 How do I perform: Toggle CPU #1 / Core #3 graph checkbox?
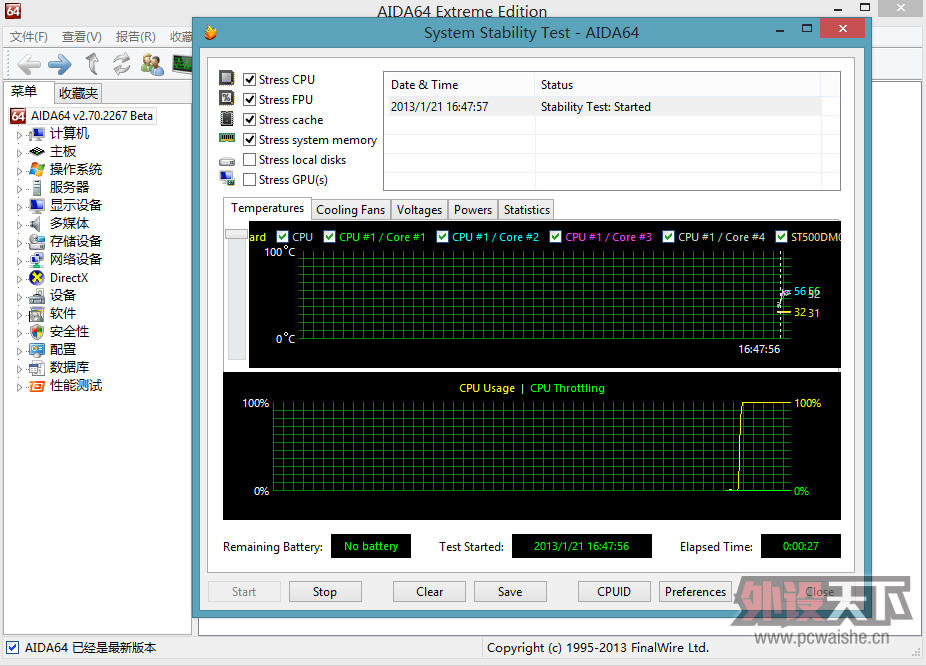[x=555, y=237]
